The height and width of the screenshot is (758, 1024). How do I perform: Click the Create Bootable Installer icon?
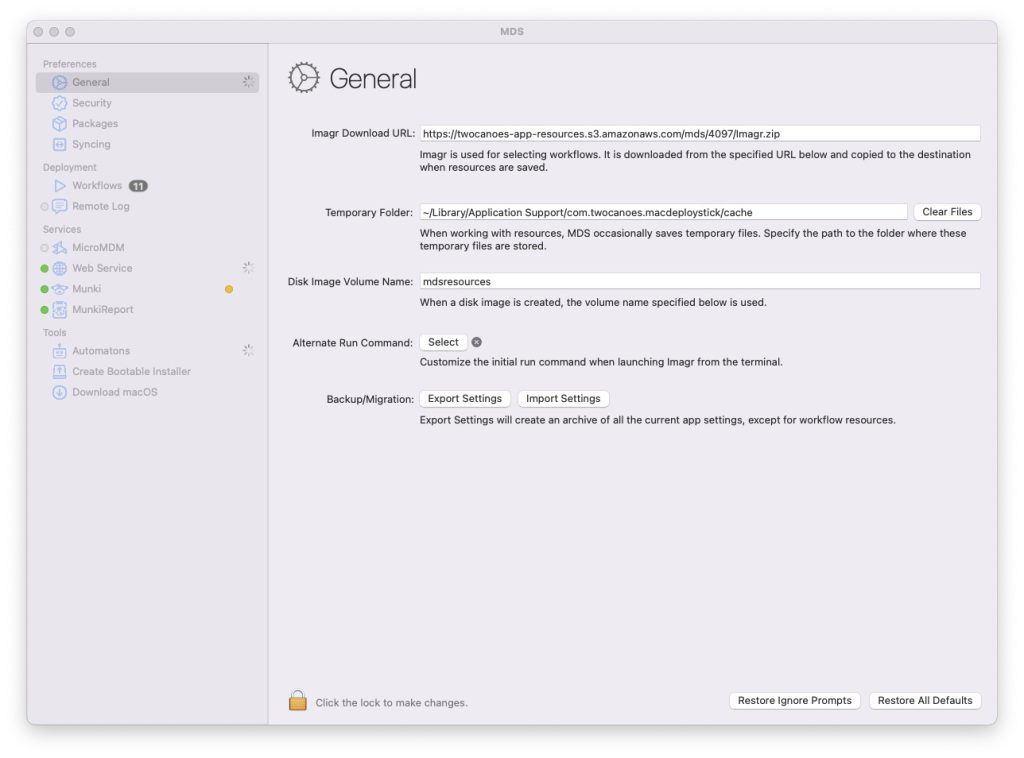click(59, 371)
